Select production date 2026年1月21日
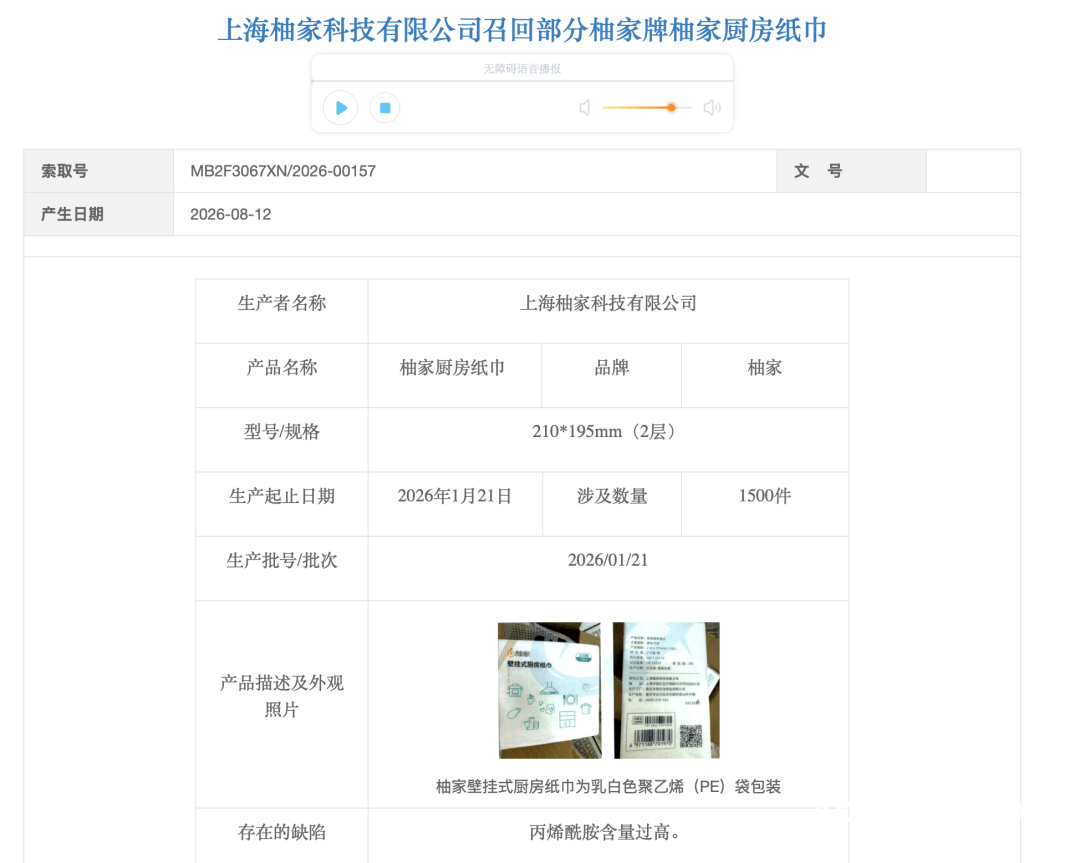The width and height of the screenshot is (1080, 863). 455,496
